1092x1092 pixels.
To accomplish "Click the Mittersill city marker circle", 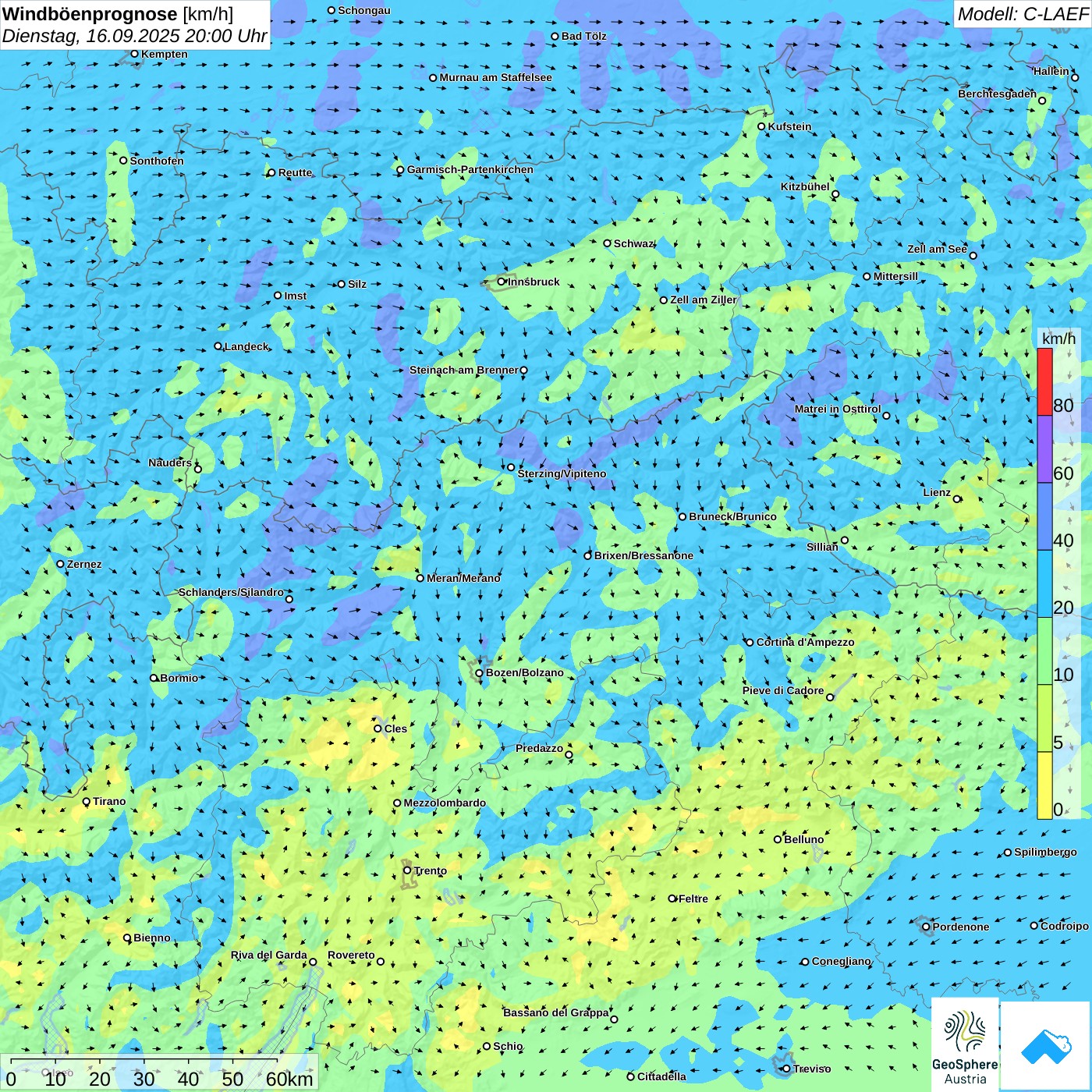I will [867, 276].
